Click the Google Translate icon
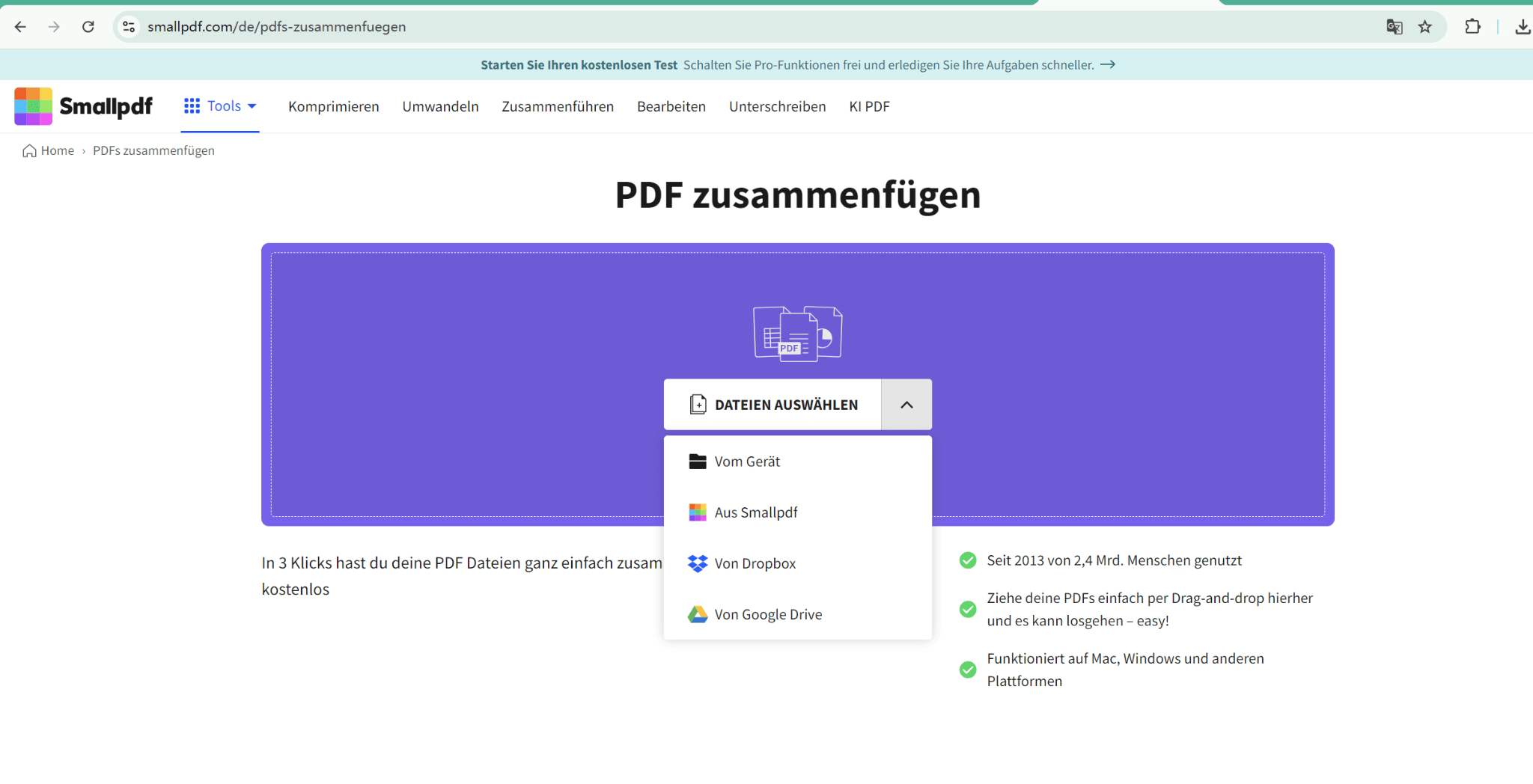 click(1394, 27)
